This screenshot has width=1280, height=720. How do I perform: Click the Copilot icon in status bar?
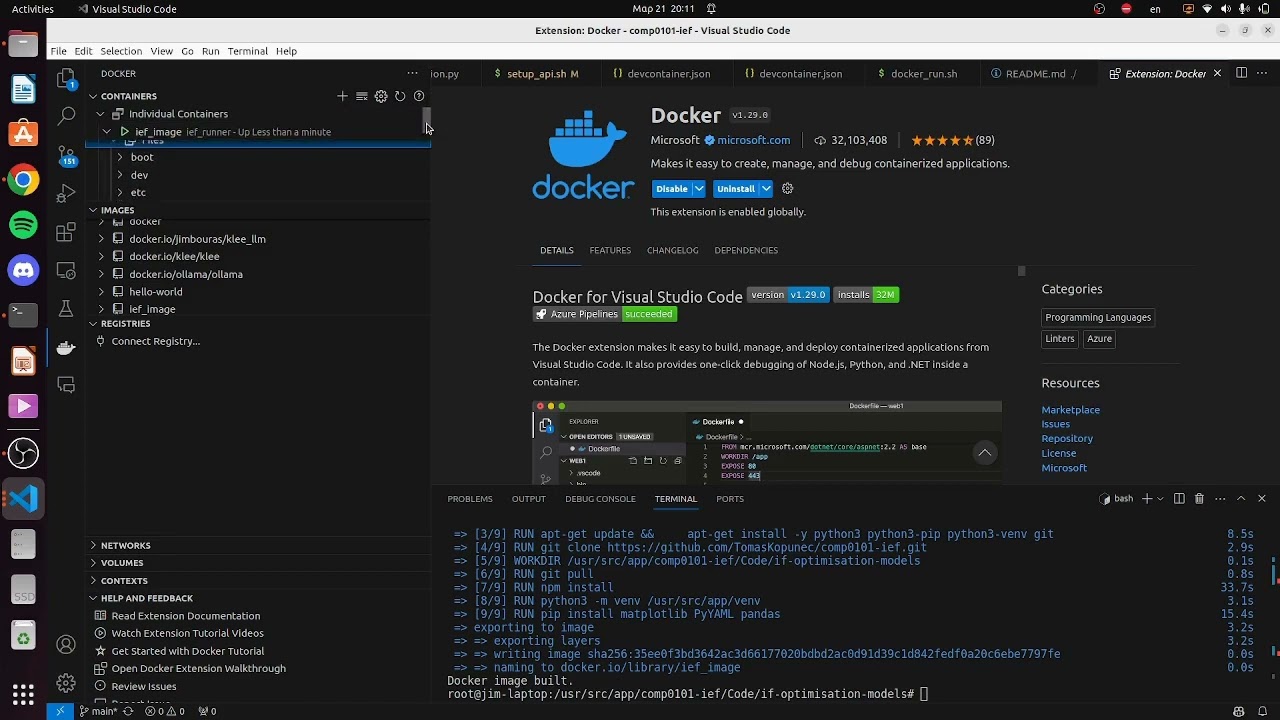[1238, 711]
